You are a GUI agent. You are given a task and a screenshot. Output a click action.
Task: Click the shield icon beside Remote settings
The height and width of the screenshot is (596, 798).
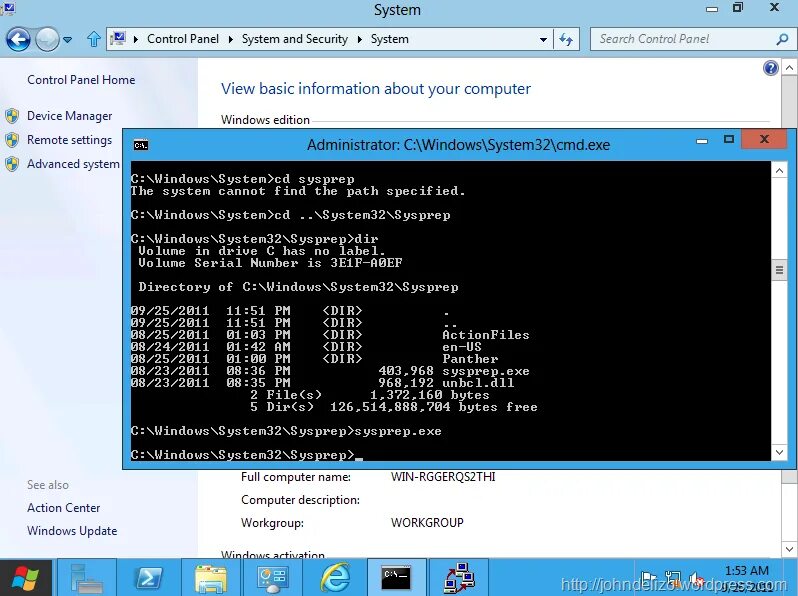(x=12, y=140)
